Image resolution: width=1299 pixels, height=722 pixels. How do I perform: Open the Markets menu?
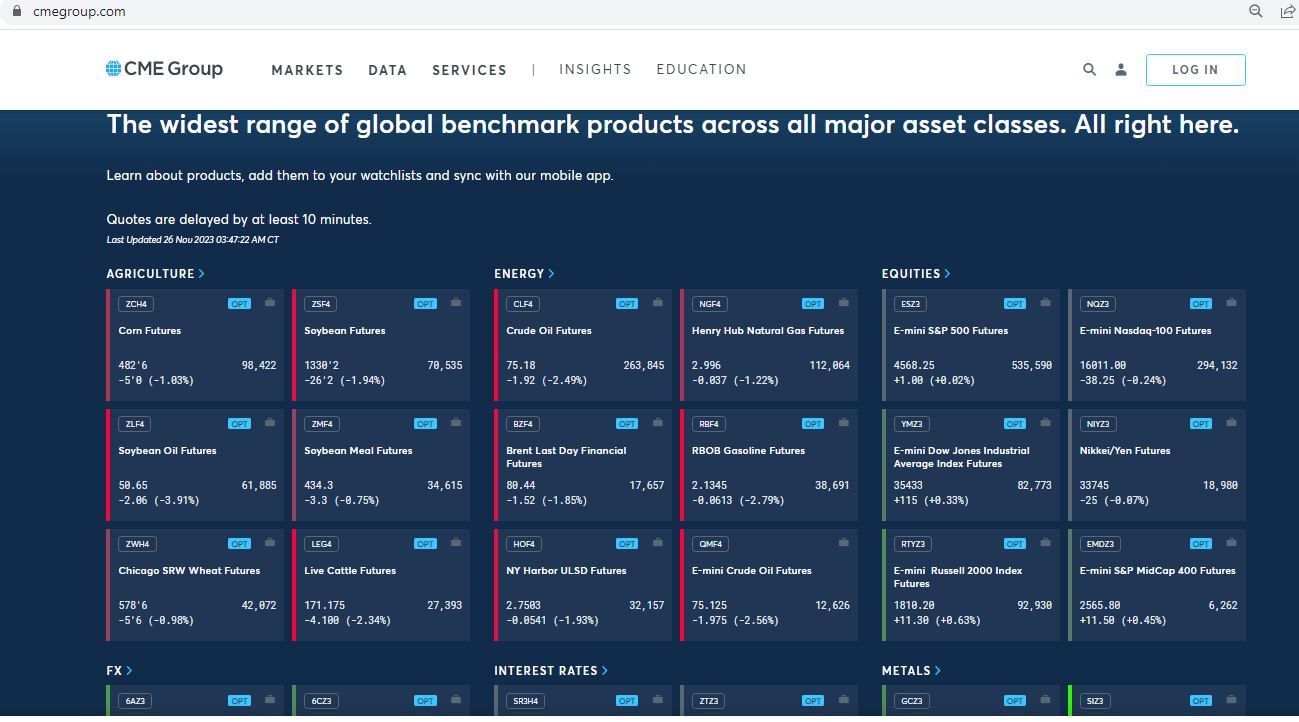[x=307, y=70]
